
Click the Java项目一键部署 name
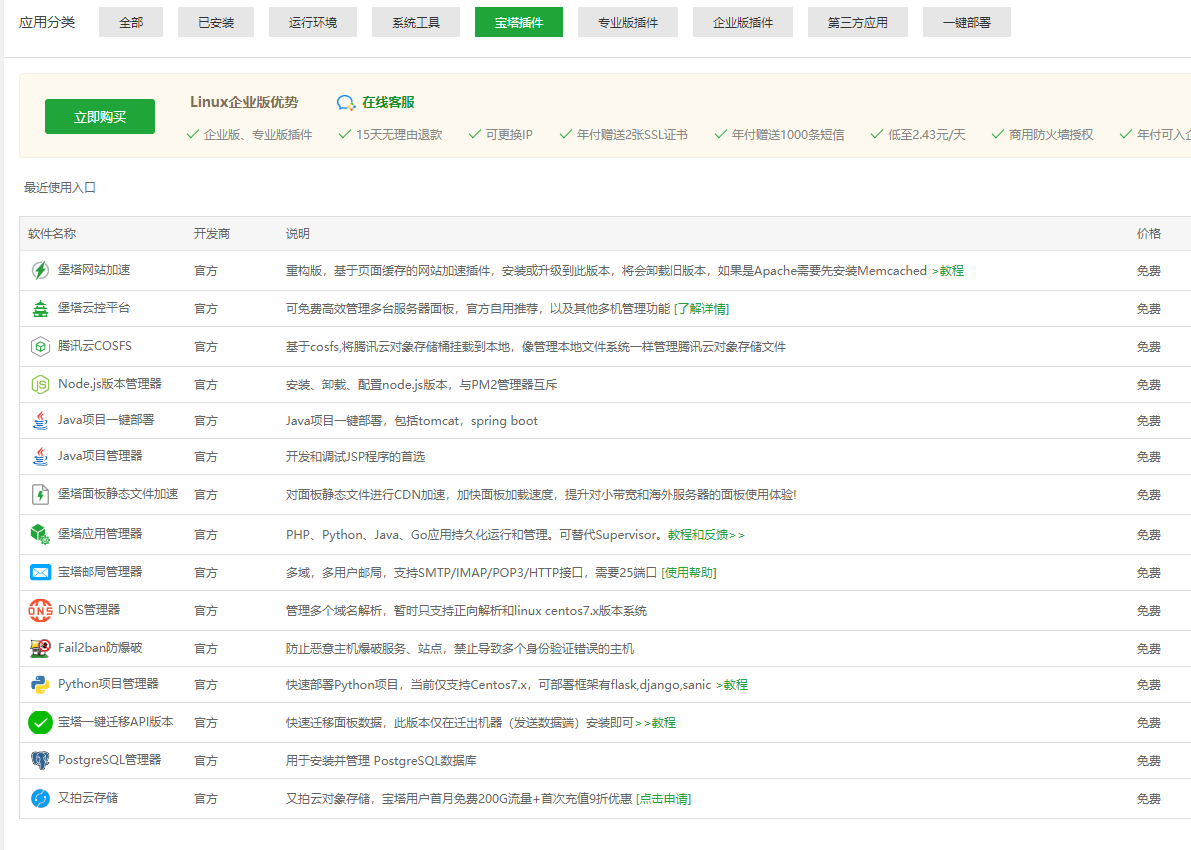(x=106, y=419)
